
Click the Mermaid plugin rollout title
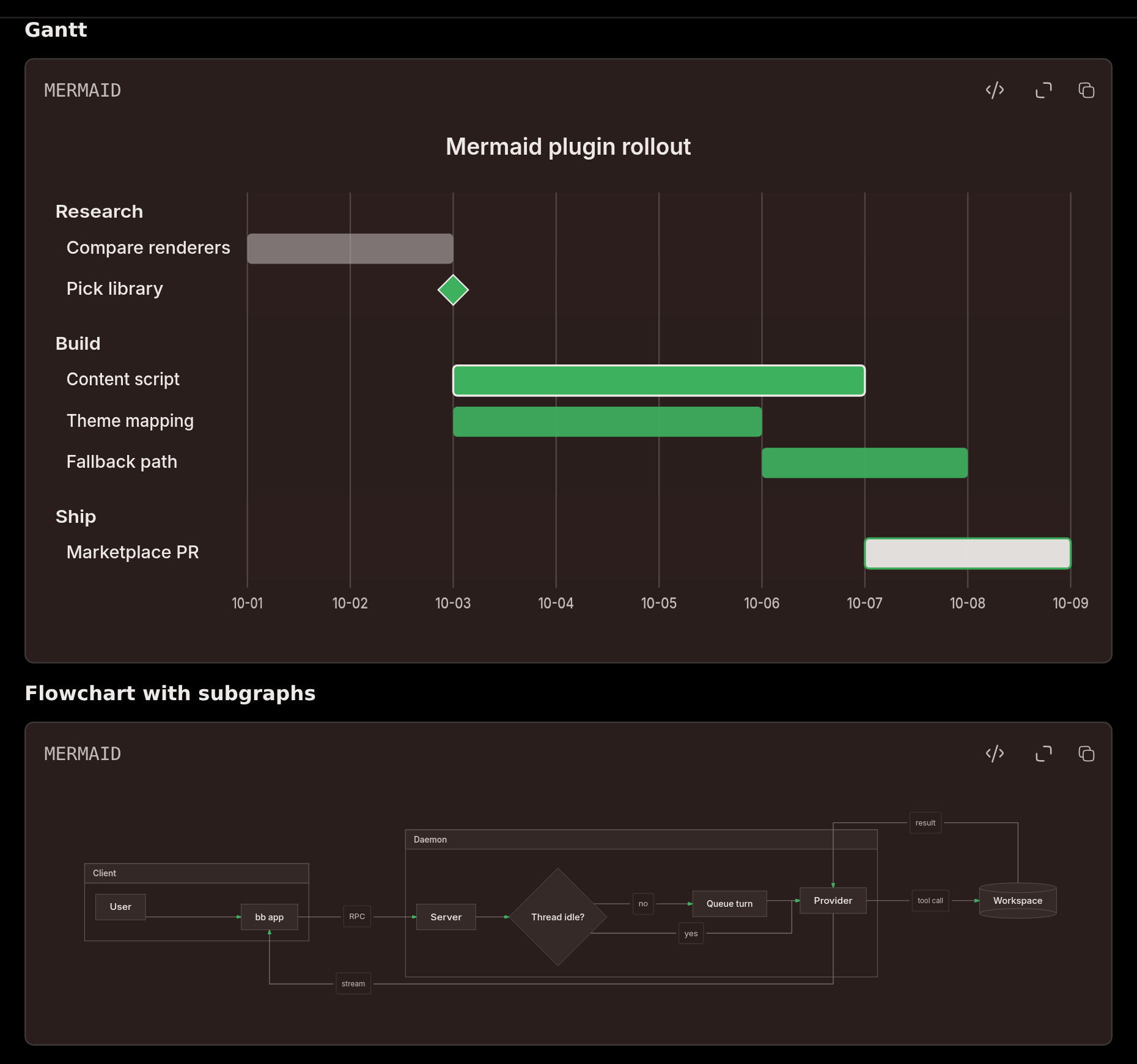tap(568, 147)
